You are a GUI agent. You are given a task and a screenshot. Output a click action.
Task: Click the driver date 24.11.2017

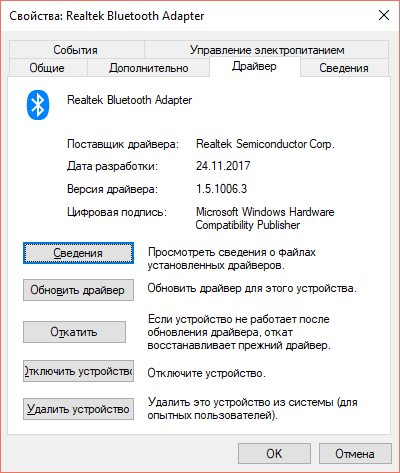(223, 166)
